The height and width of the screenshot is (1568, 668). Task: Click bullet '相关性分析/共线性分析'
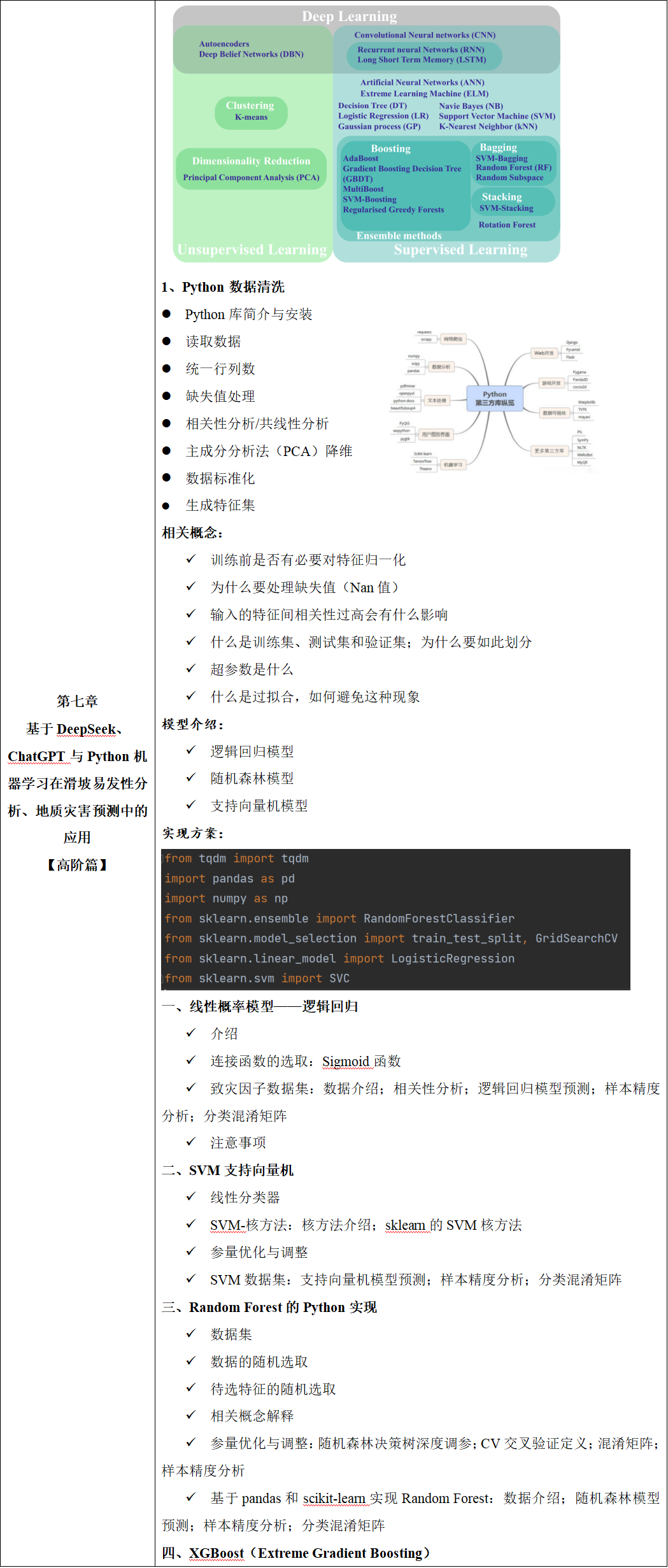click(x=257, y=424)
